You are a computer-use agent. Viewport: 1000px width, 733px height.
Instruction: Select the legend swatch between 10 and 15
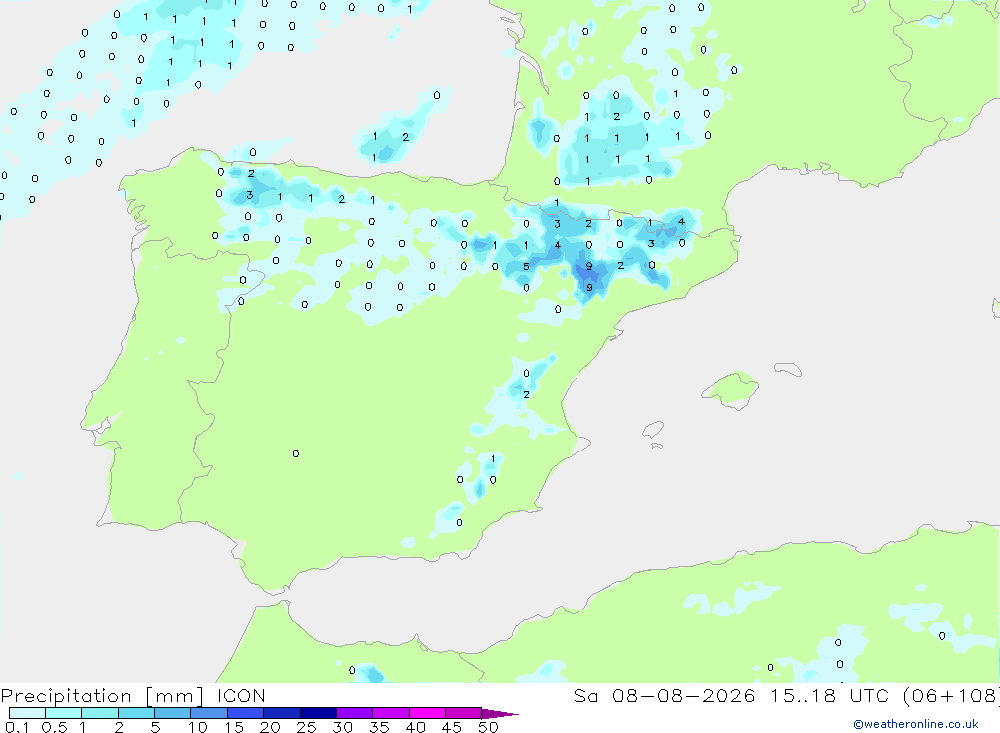(209, 713)
